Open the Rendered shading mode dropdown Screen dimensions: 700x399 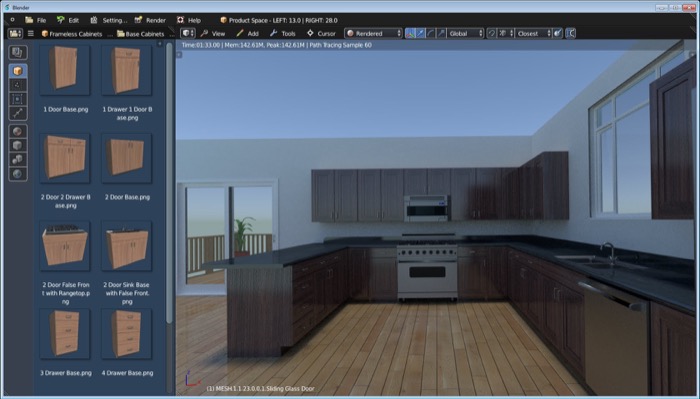[x=373, y=33]
